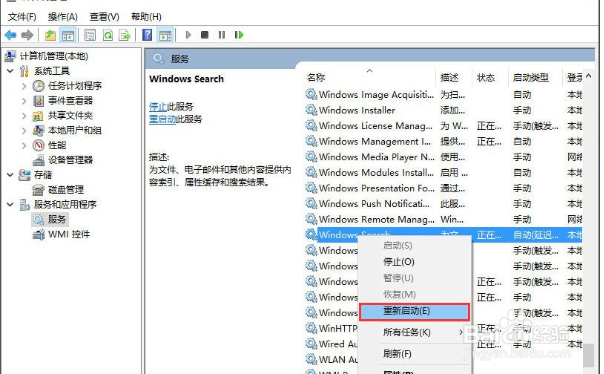Select Windows Management Instrumentation row
Screen dimensions: 604x374
click(444, 141)
